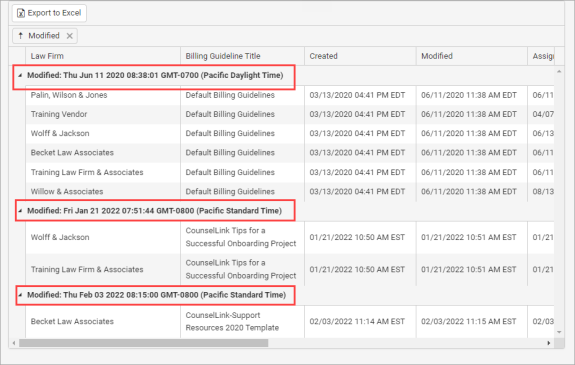Click the horizontal scrollbar thumb

143,343
